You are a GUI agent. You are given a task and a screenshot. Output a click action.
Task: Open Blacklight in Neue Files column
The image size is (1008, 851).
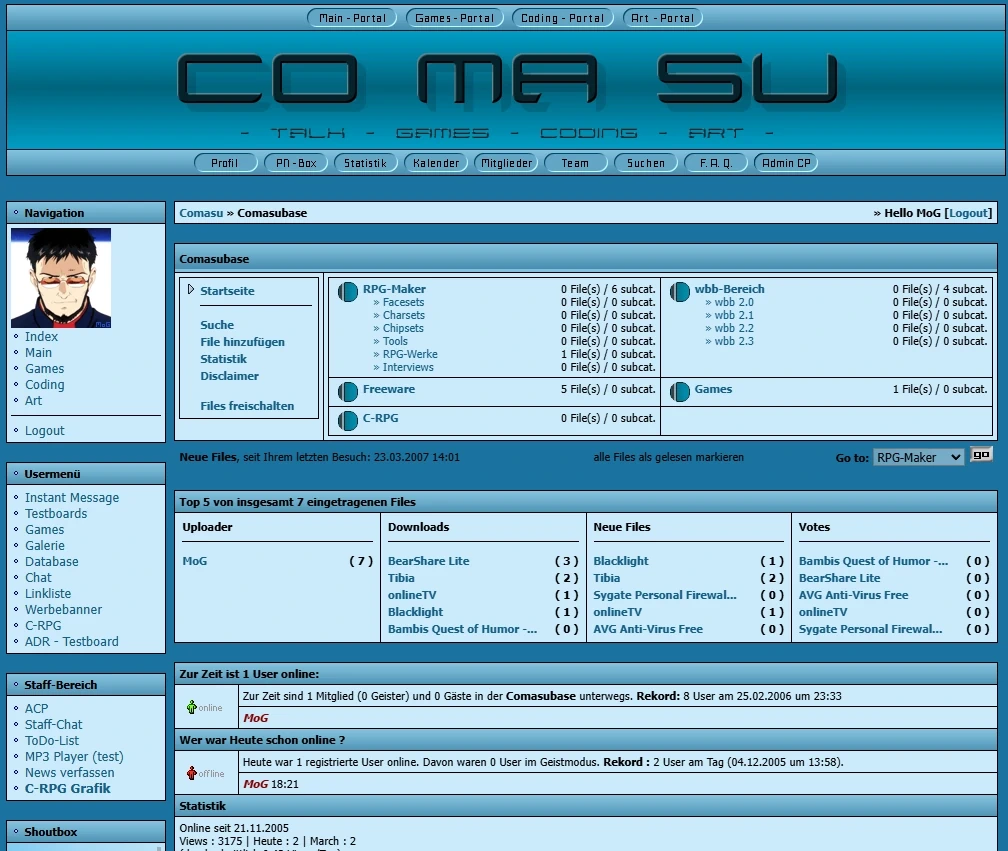click(x=621, y=561)
